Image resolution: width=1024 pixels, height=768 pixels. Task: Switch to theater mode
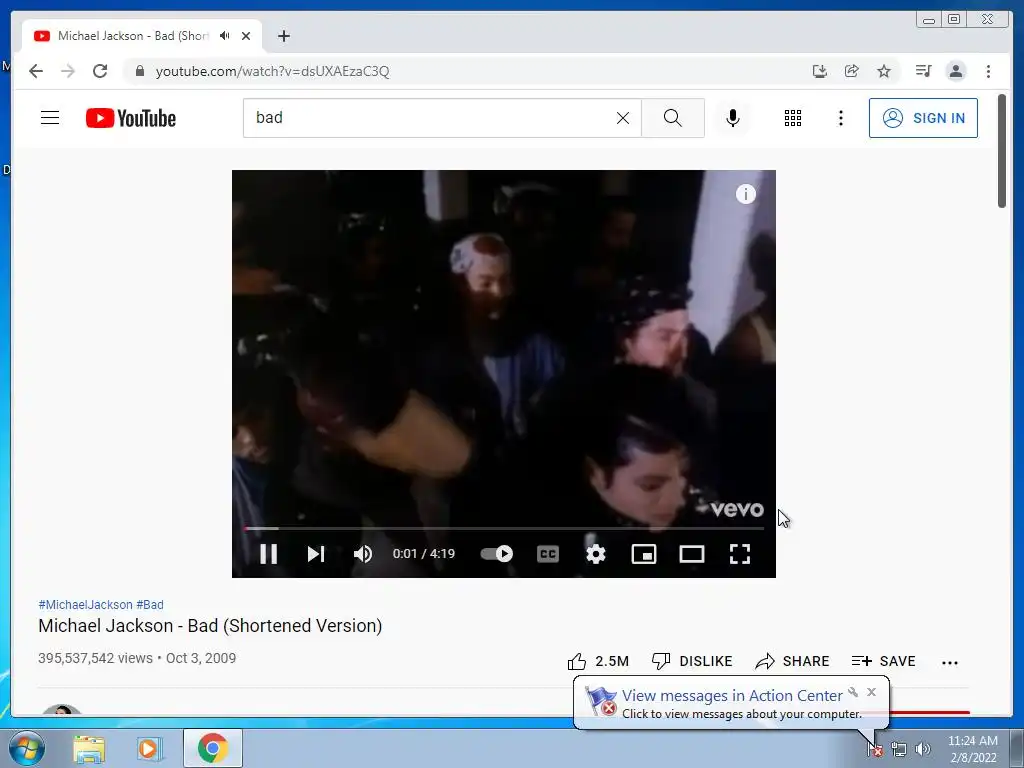692,554
